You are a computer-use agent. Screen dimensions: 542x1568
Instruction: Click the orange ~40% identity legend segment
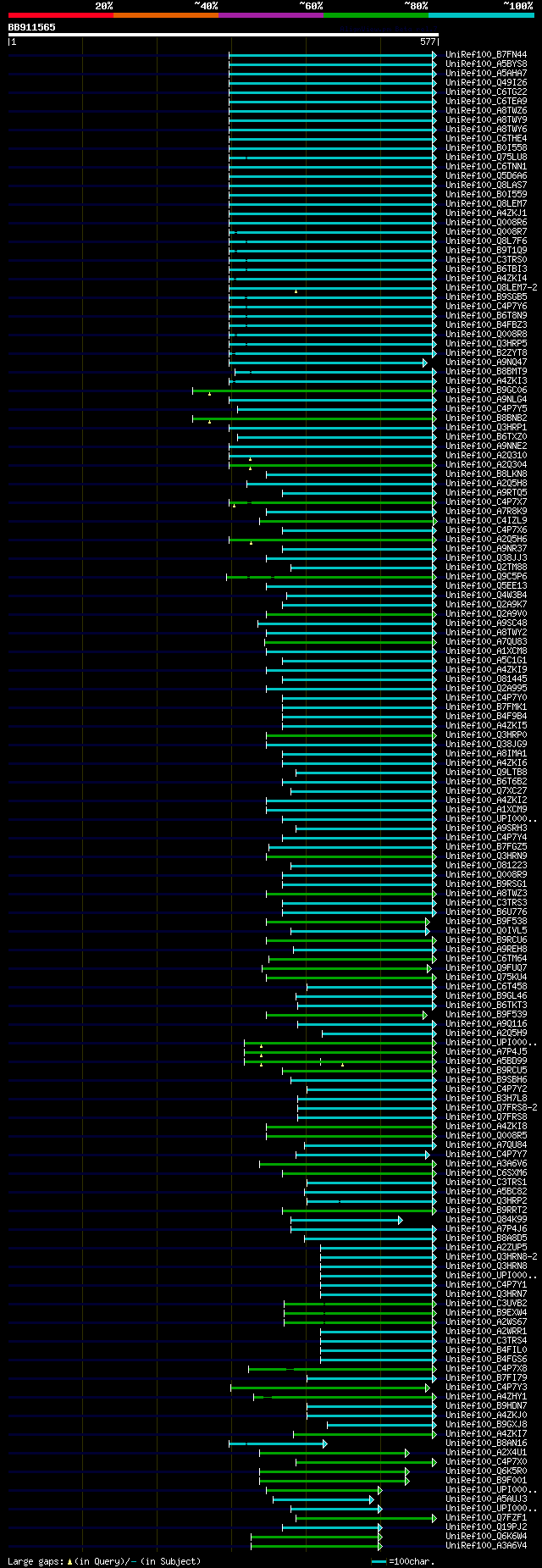coord(166,15)
